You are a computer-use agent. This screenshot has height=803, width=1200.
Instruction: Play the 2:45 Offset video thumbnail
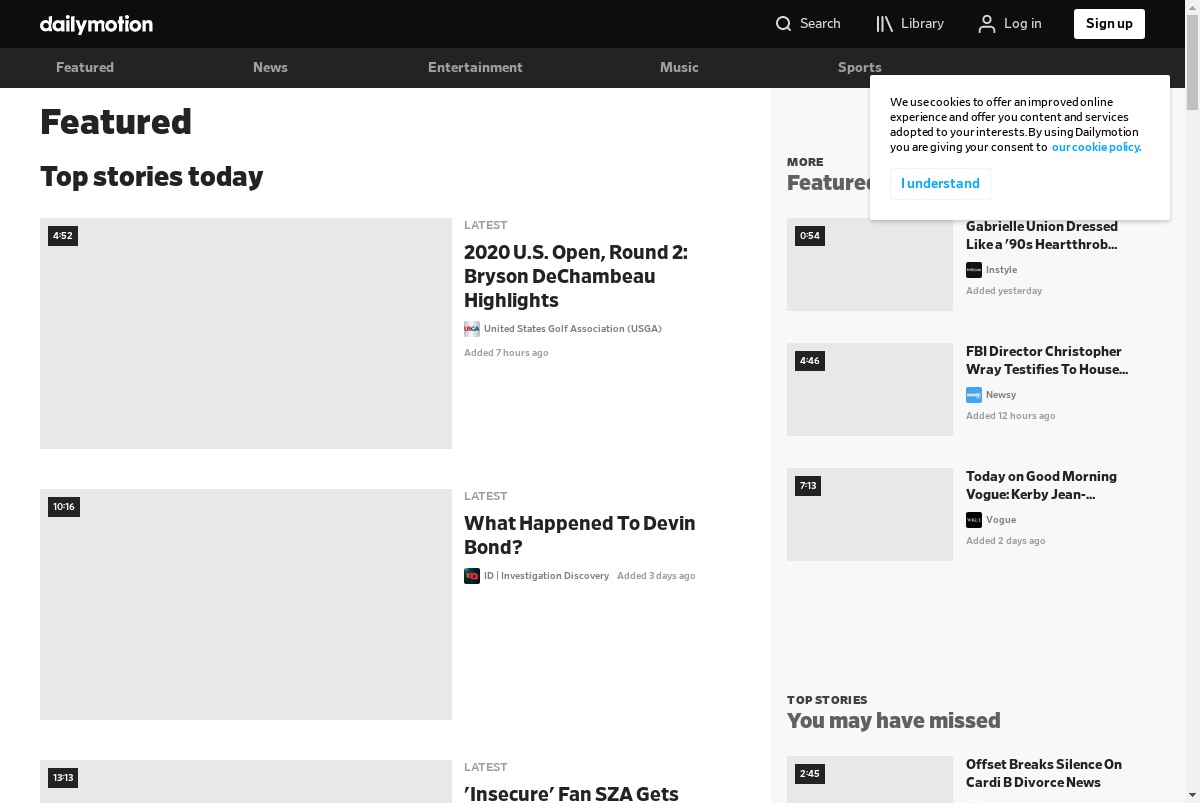[x=870, y=779]
